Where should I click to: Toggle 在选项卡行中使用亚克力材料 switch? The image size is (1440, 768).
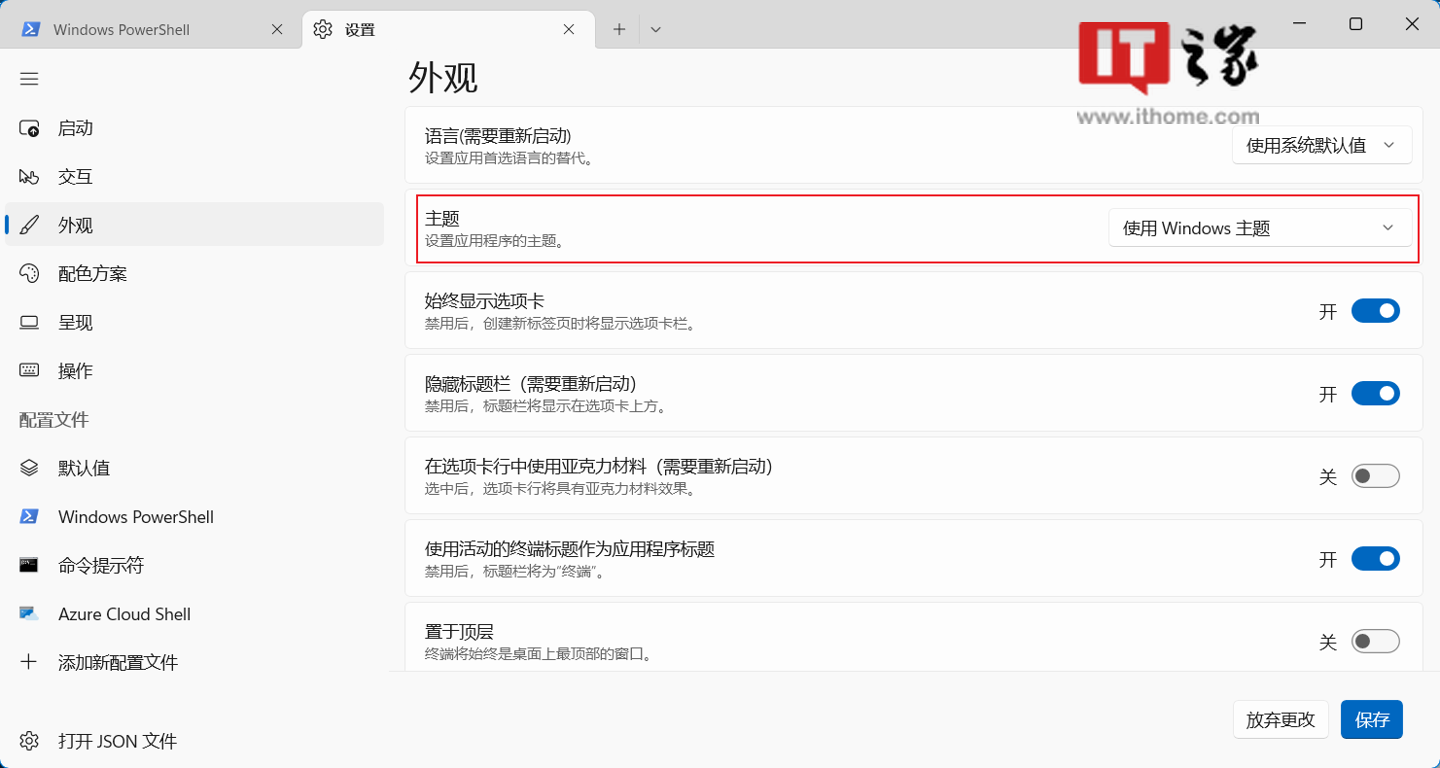pyautogui.click(x=1375, y=476)
